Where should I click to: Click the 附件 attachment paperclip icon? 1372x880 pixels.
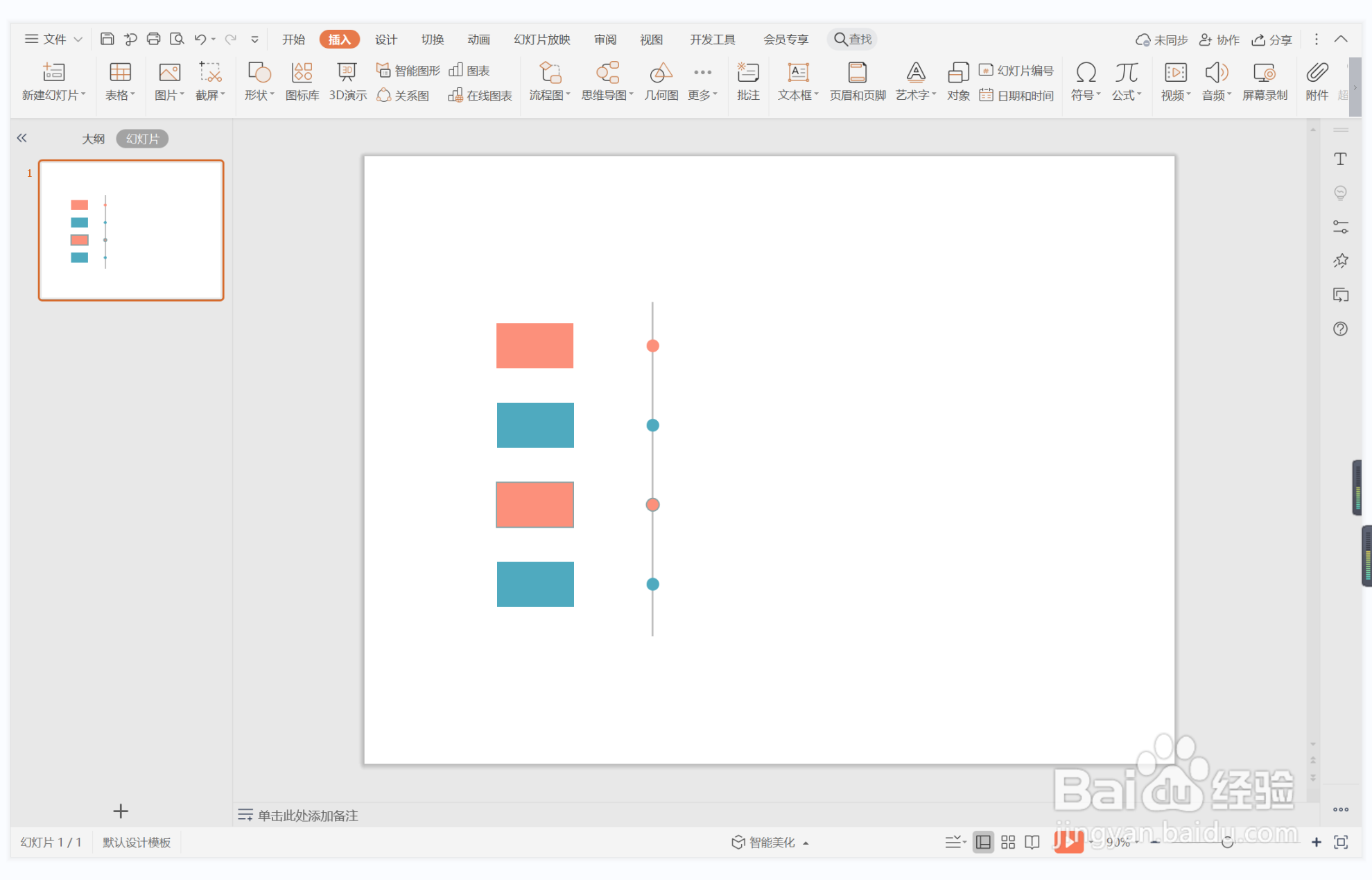pyautogui.click(x=1316, y=81)
